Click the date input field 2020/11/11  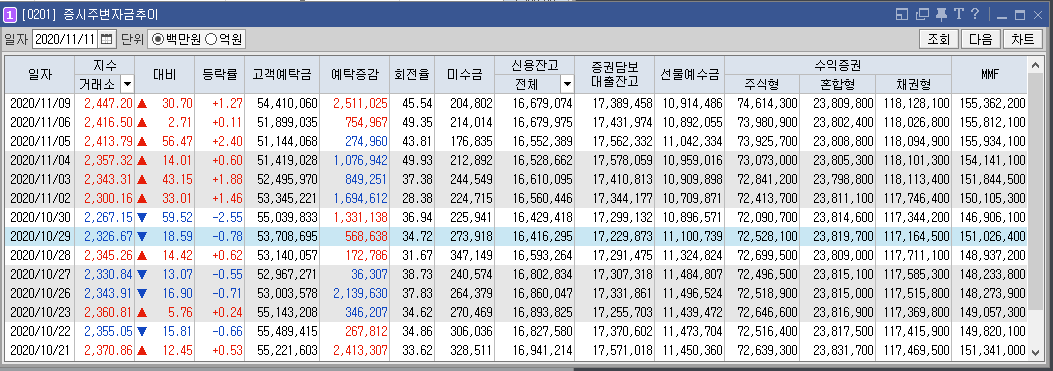pos(66,39)
